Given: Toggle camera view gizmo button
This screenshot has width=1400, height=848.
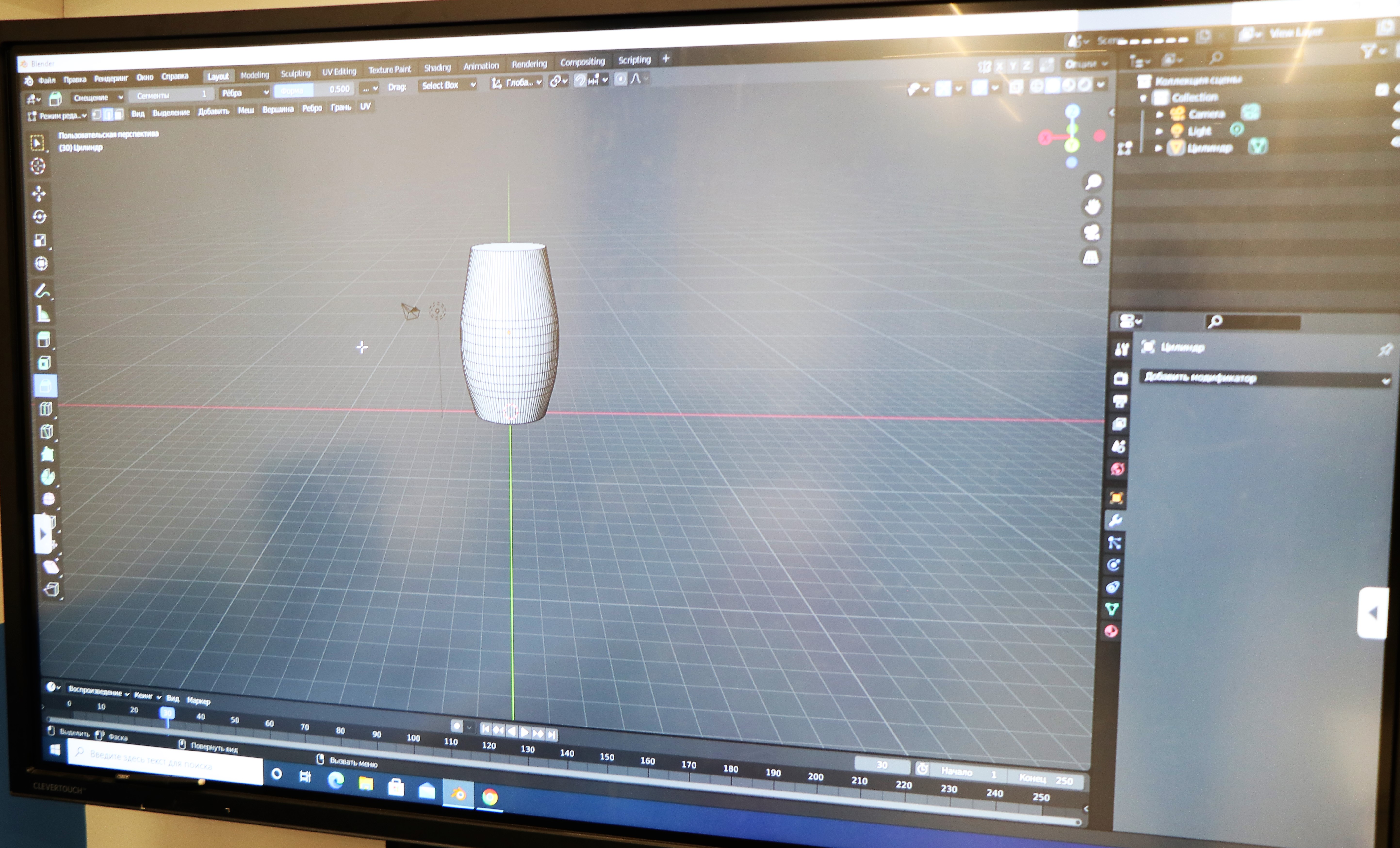Looking at the screenshot, I should pyautogui.click(x=1091, y=233).
